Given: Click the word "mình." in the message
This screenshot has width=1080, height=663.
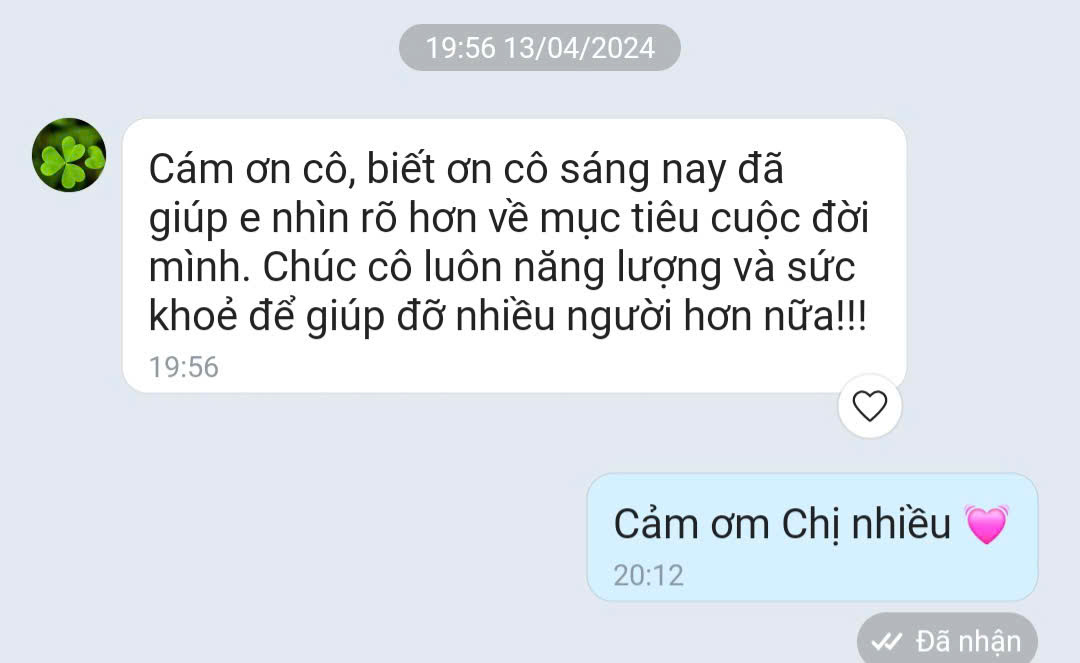Looking at the screenshot, I should pos(200,268).
